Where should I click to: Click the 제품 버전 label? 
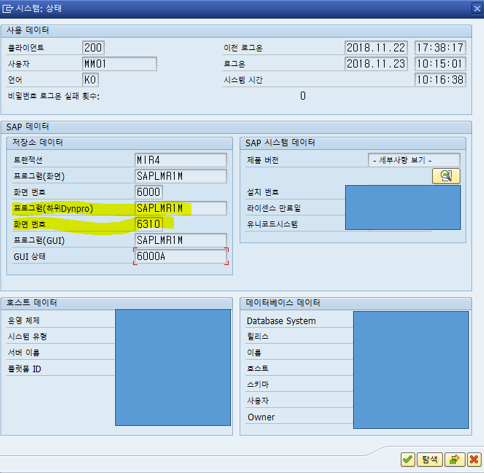pos(263,160)
